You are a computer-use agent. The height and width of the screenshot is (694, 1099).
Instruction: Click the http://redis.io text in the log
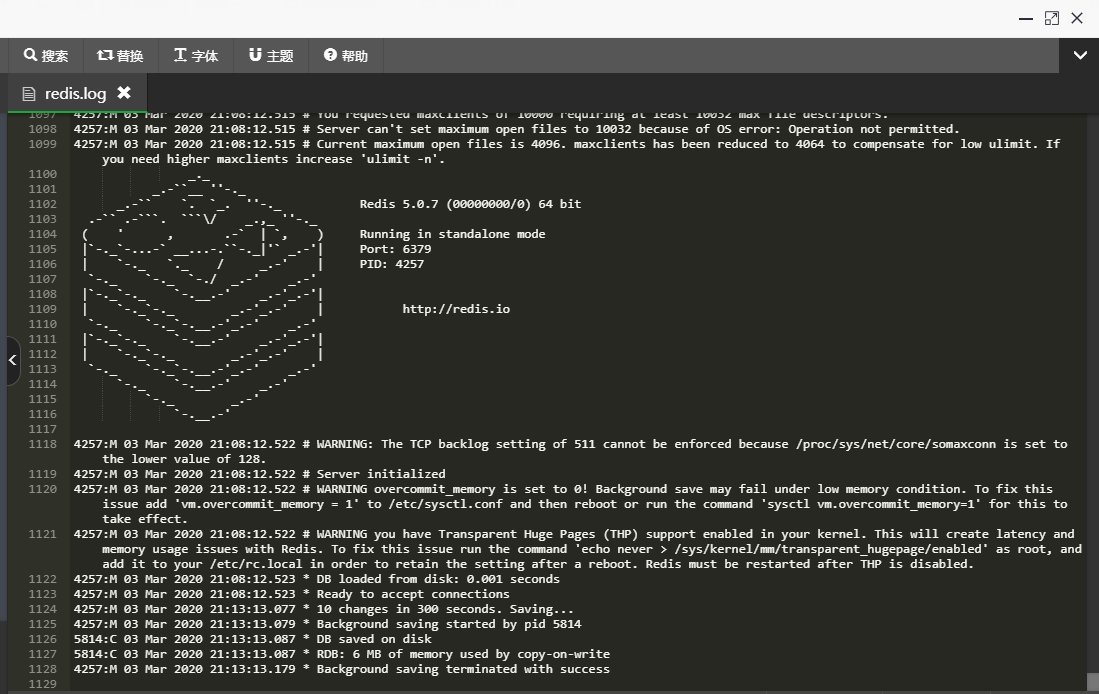(456, 309)
